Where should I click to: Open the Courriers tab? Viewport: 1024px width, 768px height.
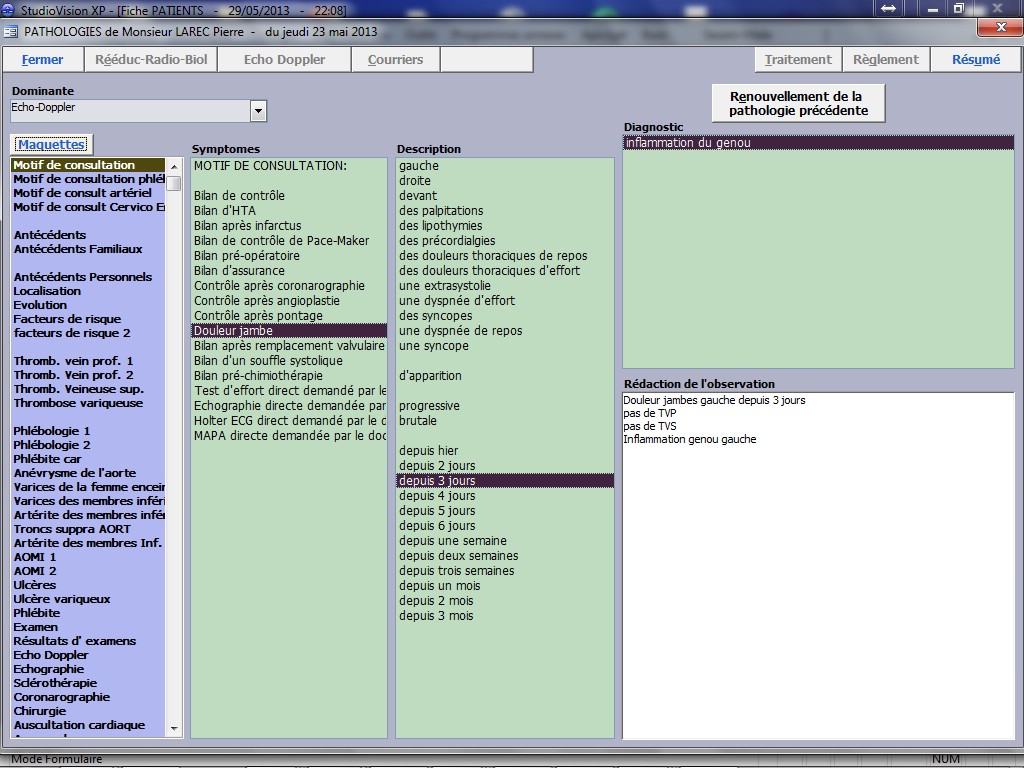pyautogui.click(x=395, y=60)
